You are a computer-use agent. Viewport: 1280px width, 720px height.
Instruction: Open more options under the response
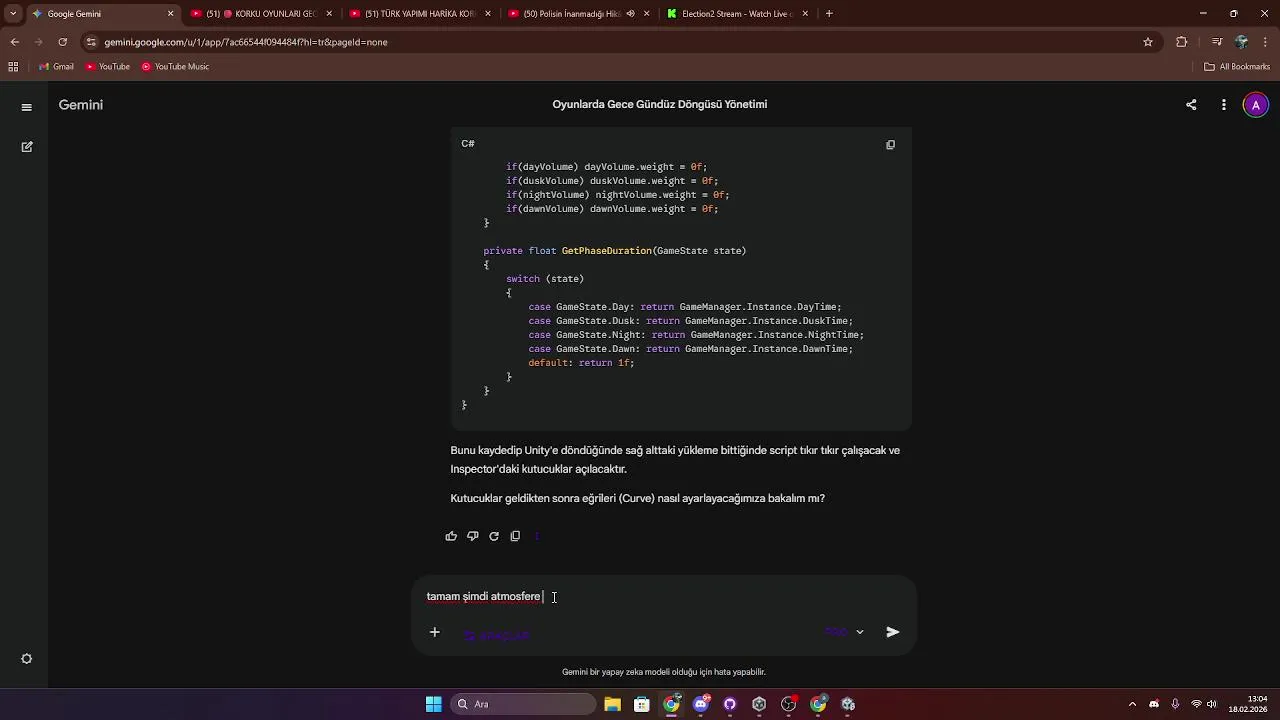[x=537, y=536]
